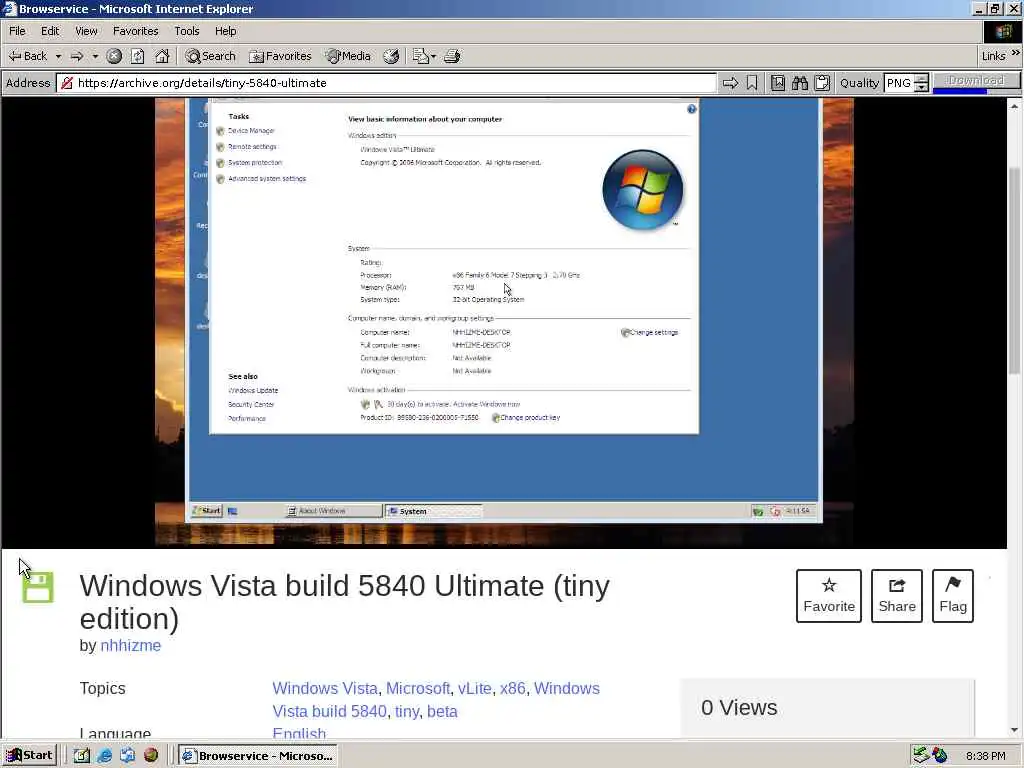
Task: Open the tiny topic link
Action: [406, 711]
